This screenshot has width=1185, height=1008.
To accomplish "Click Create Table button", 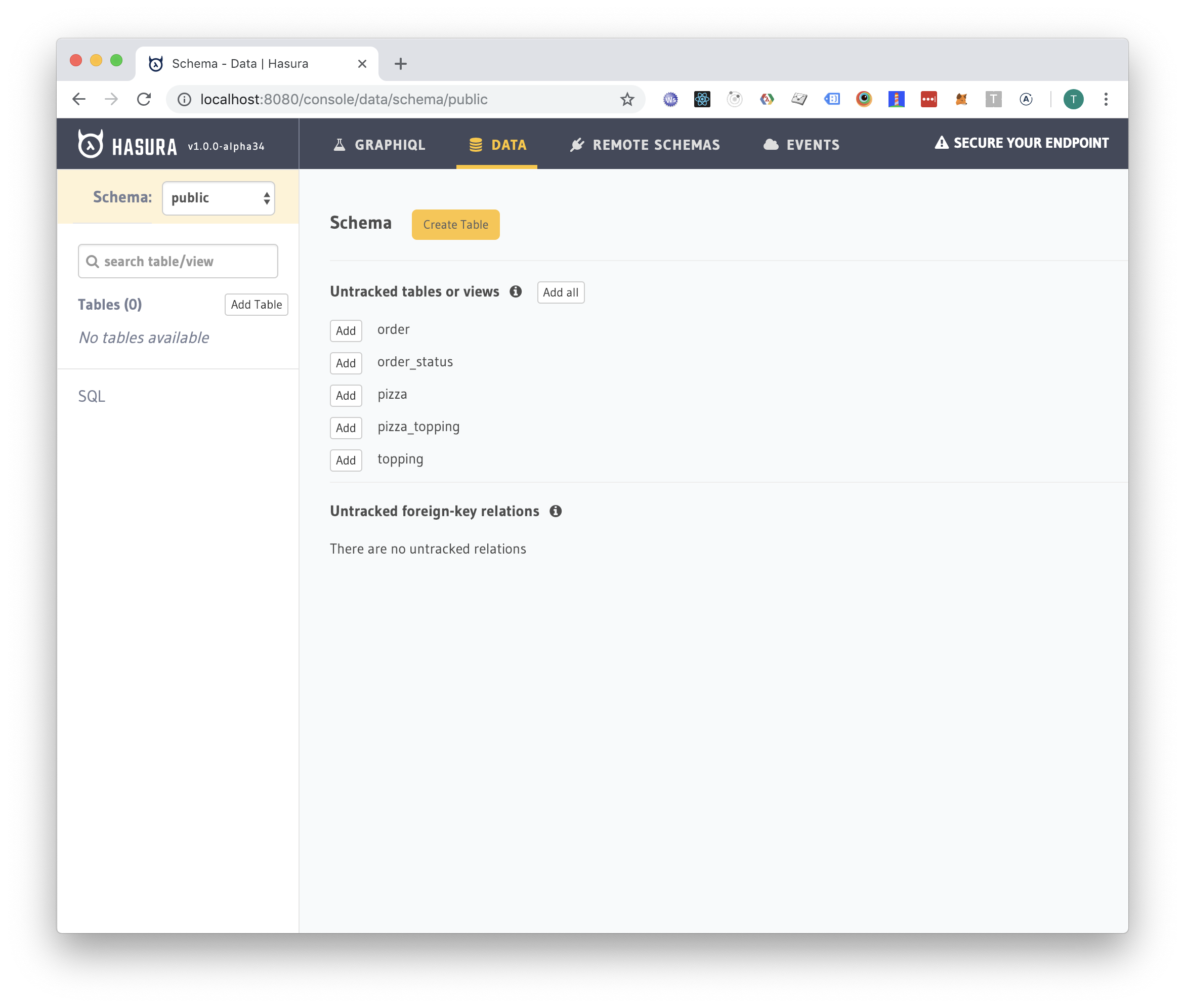I will (x=455, y=224).
